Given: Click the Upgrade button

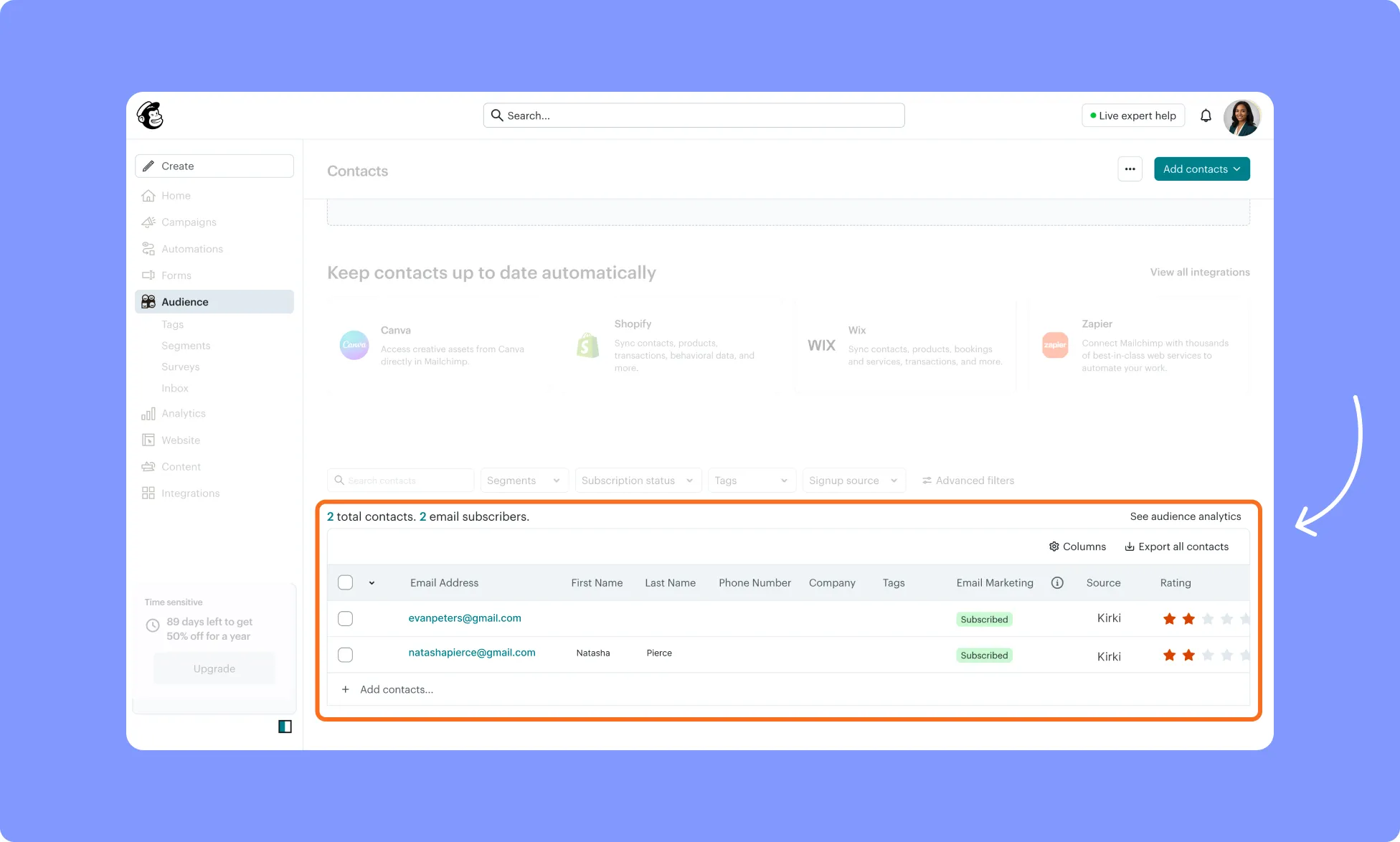Looking at the screenshot, I should pos(214,668).
